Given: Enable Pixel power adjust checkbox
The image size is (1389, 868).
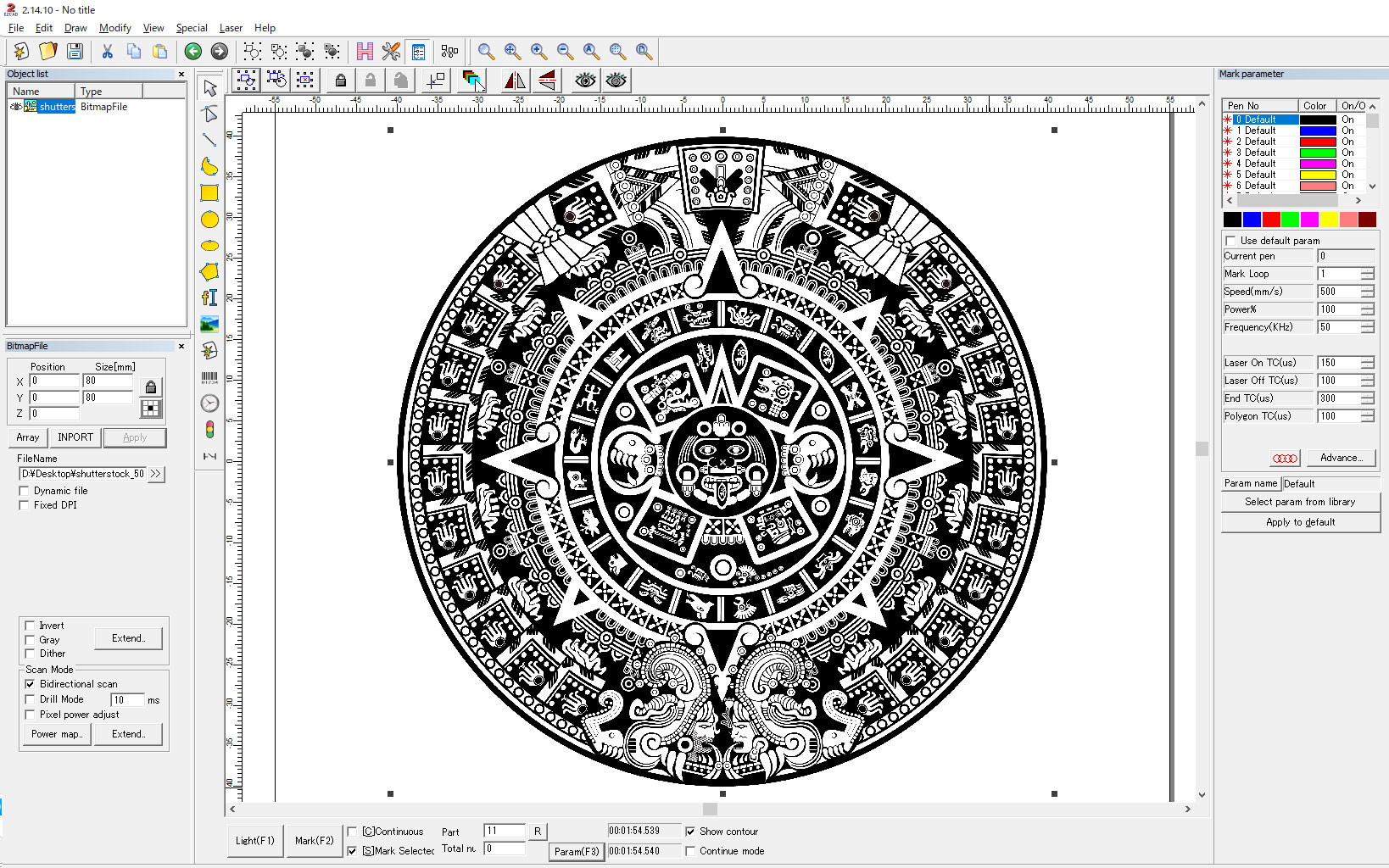Looking at the screenshot, I should point(30,715).
